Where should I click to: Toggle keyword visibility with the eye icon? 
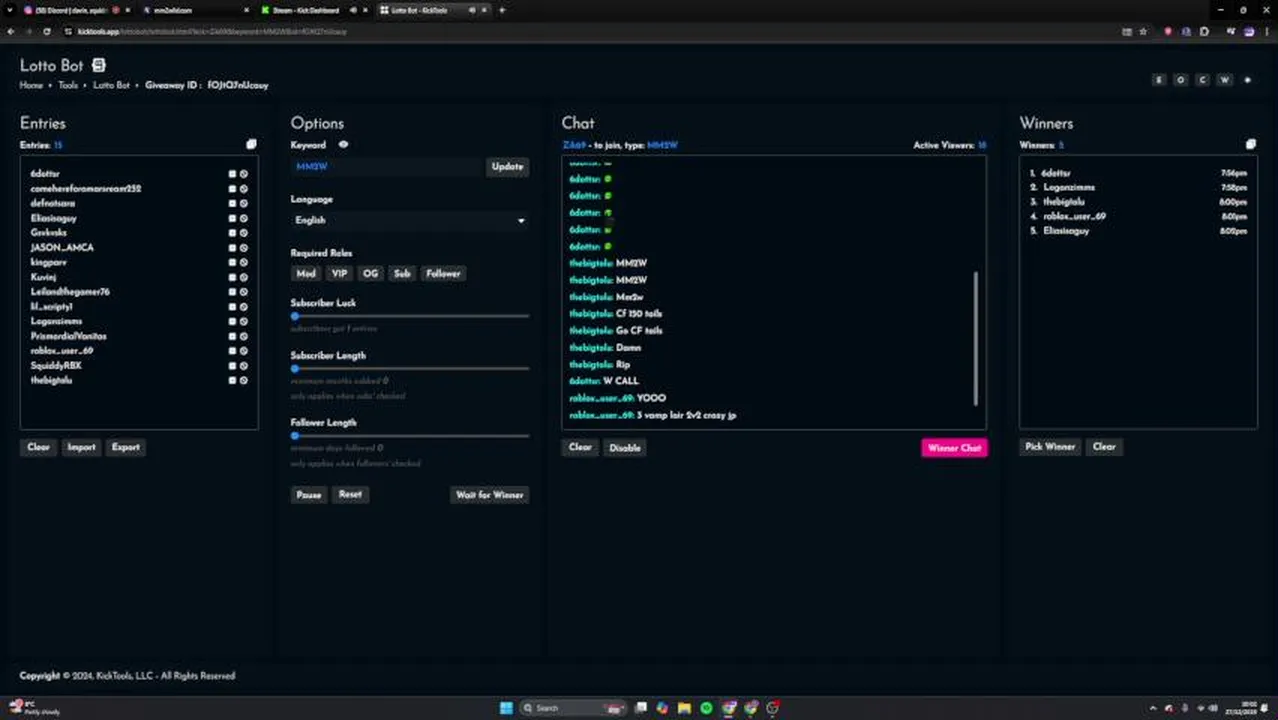[343, 145]
